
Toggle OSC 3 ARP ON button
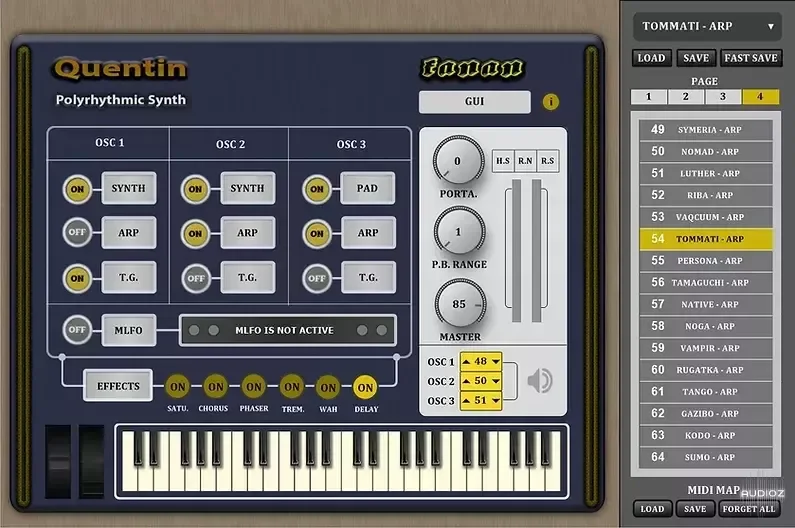[x=317, y=234]
